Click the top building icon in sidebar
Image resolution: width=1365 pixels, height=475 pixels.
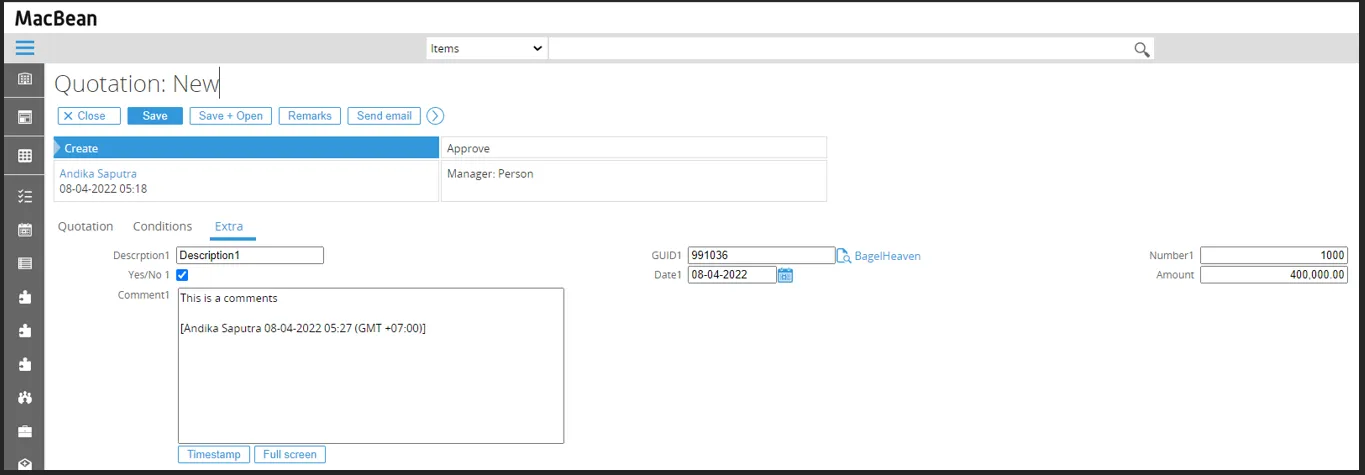(x=25, y=79)
